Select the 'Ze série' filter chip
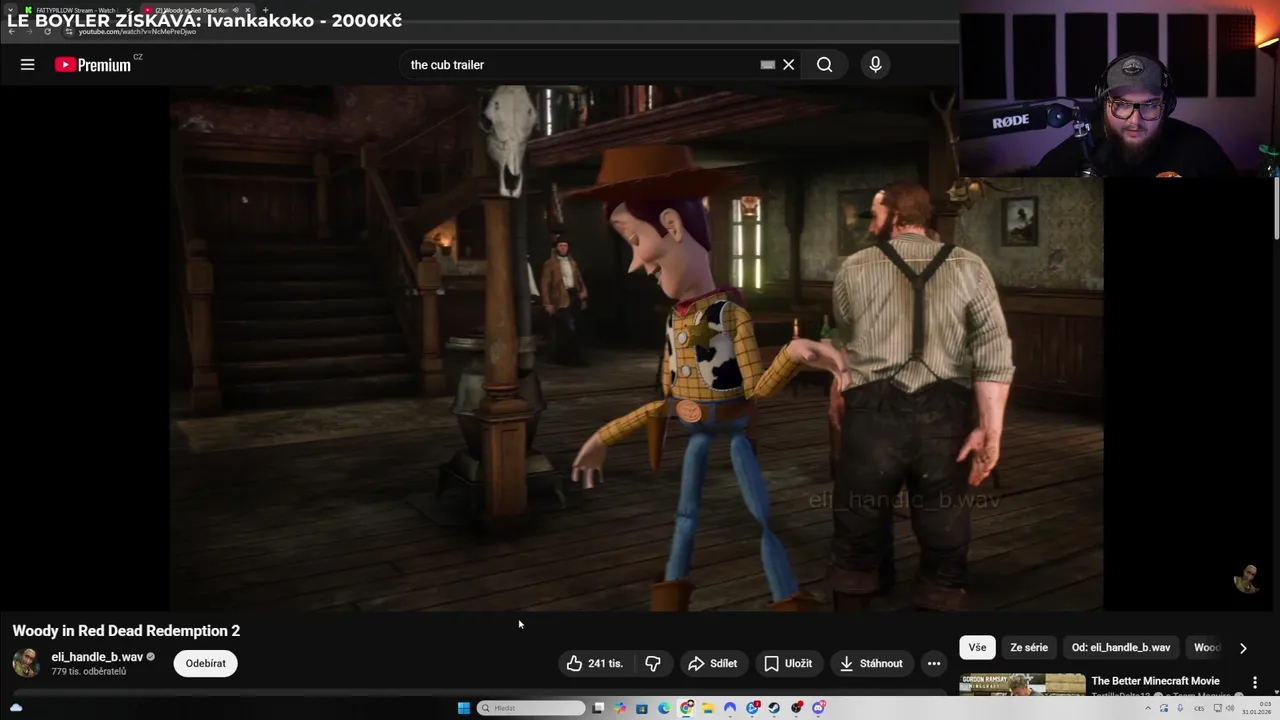Viewport: 1280px width, 720px height. pos(1029,647)
